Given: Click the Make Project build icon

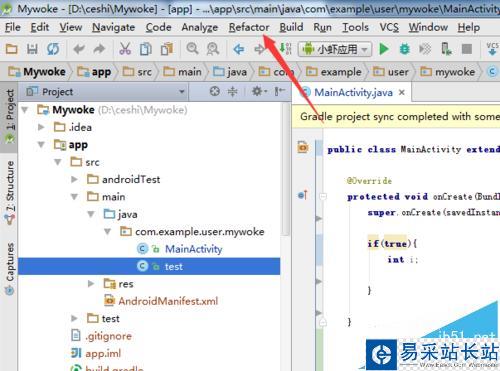Looking at the screenshot, I should coord(286,49).
